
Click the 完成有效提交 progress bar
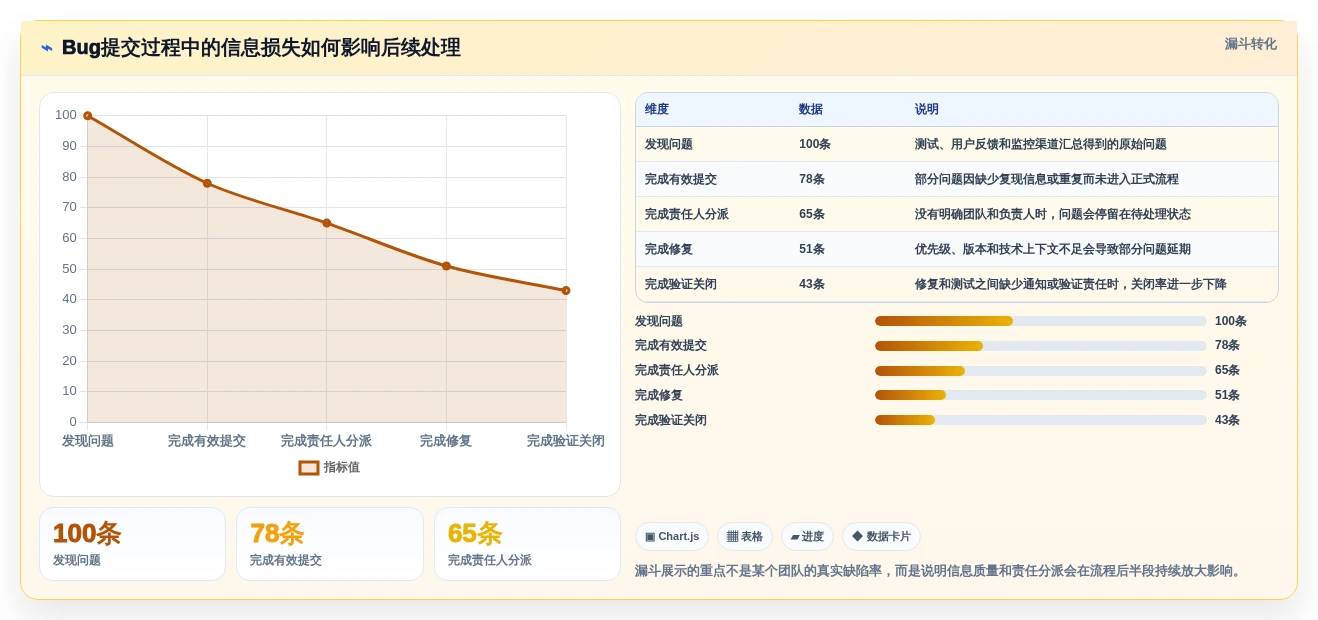(x=1041, y=346)
